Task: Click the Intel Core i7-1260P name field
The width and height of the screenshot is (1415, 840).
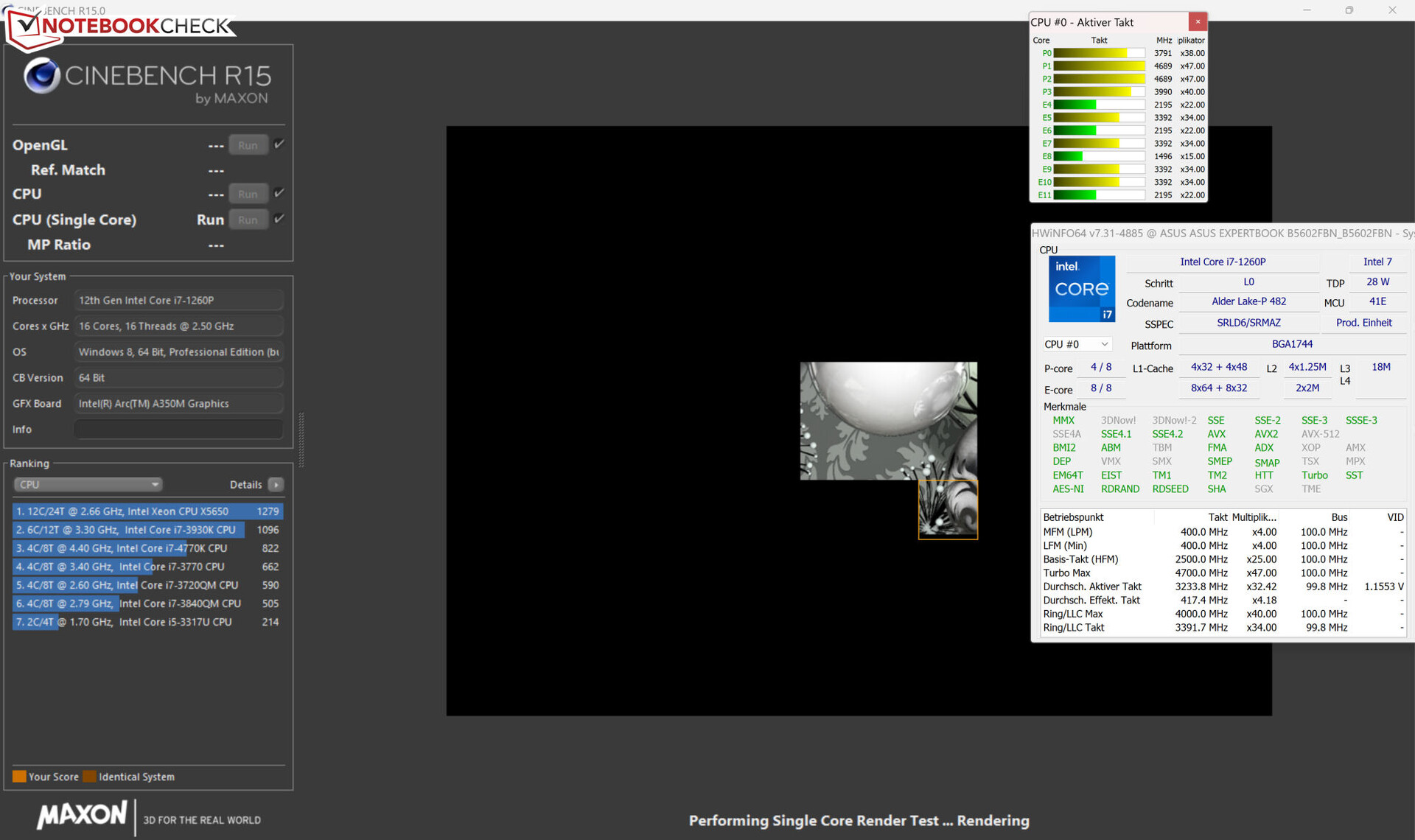Action: 1223,262
